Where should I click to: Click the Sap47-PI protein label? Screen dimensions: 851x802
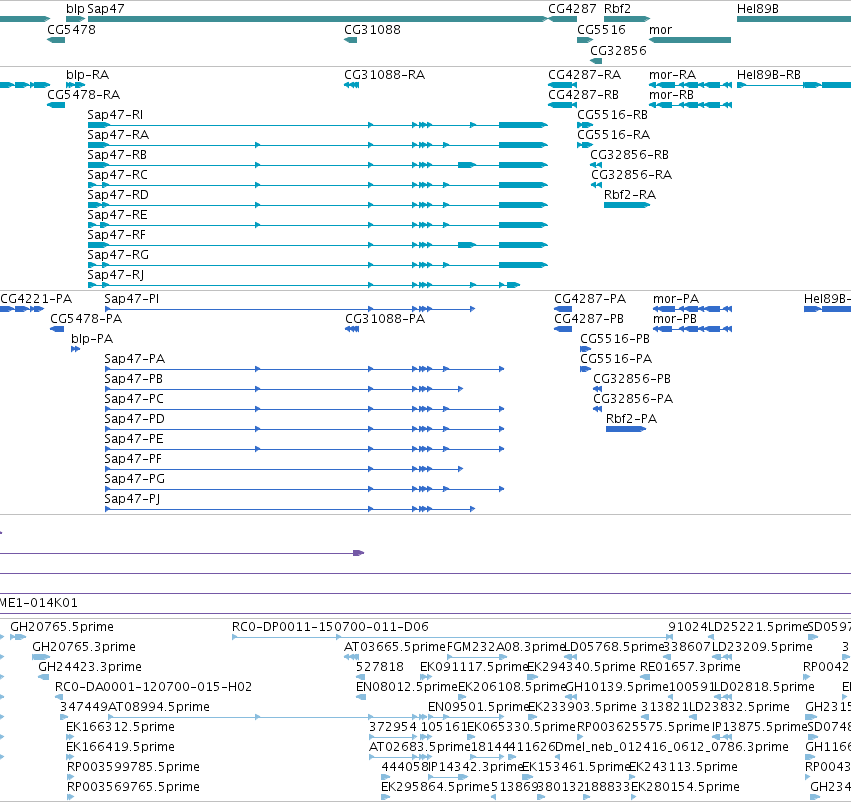pos(131,298)
